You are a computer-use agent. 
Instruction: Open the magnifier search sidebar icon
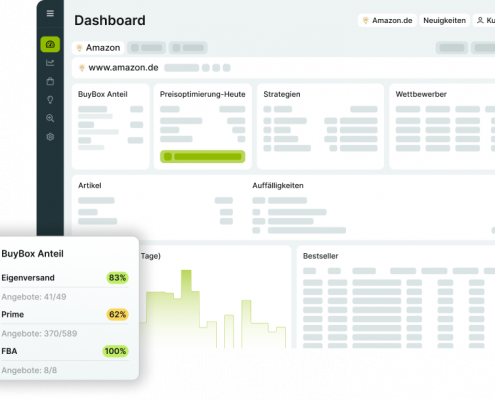50,118
